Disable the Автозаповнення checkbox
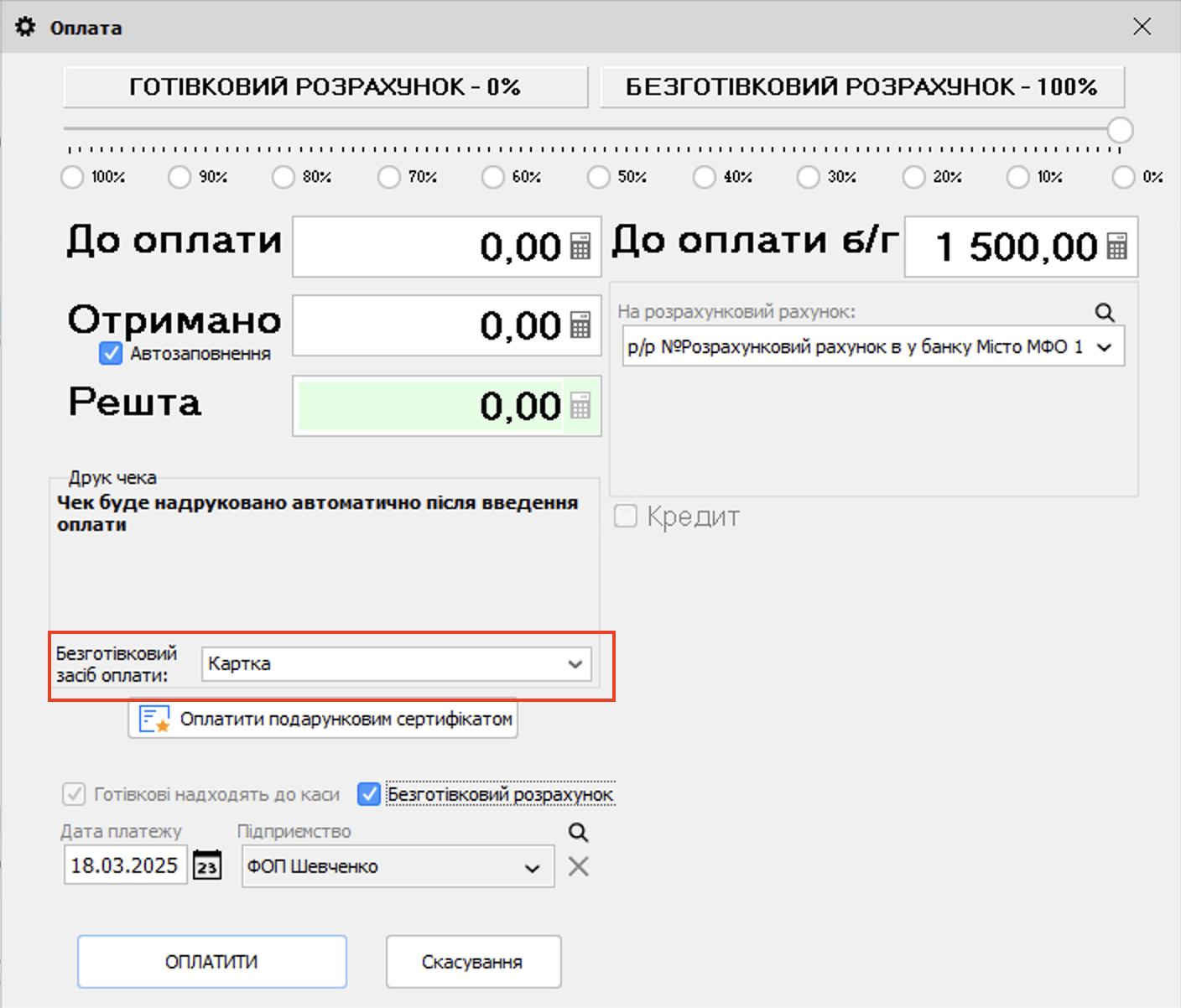 point(111,354)
